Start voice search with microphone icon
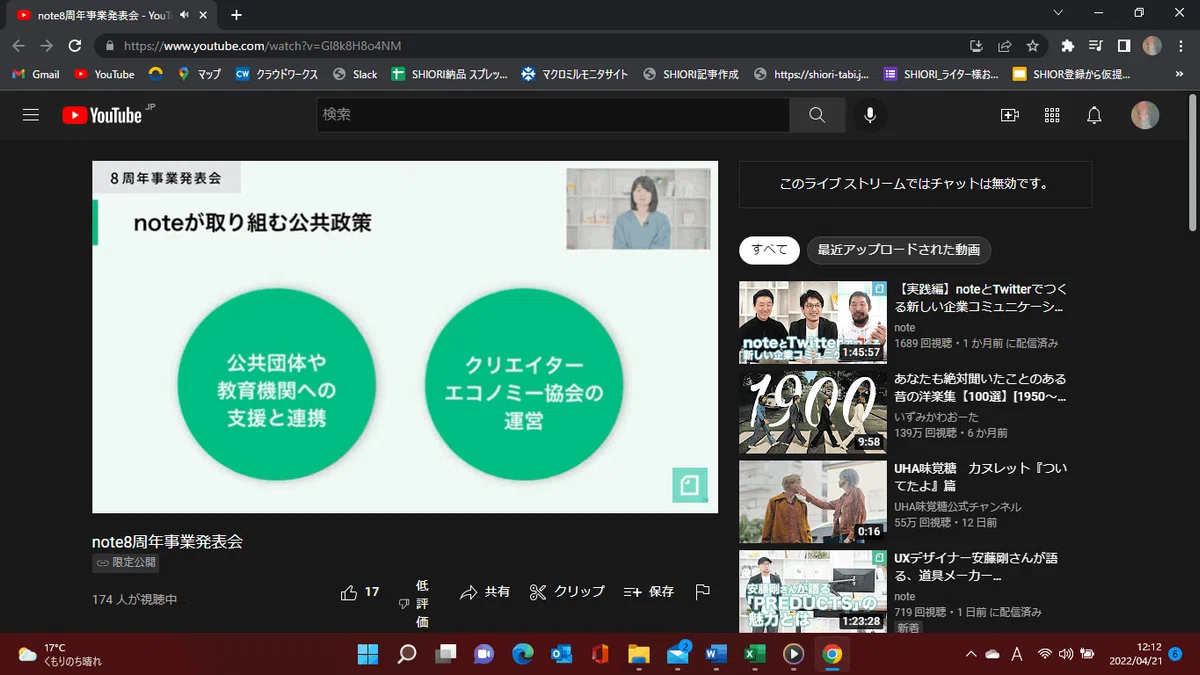The image size is (1200, 675). click(x=870, y=115)
